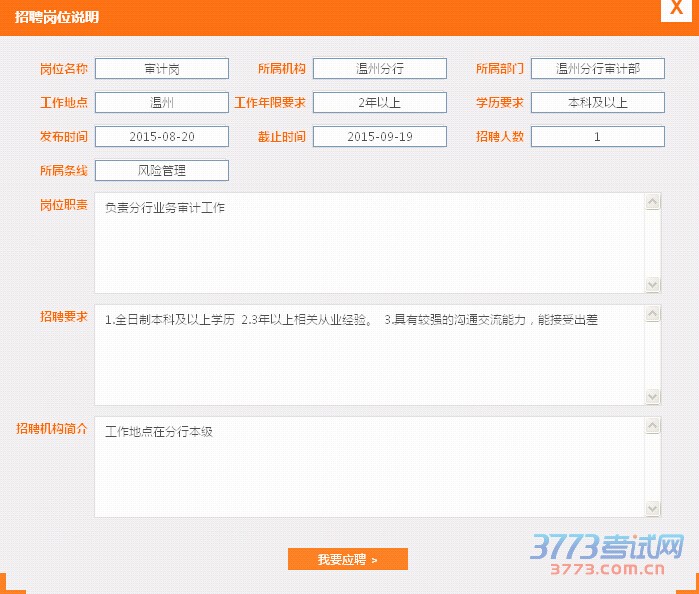The image size is (699, 594).
Task: Click inside the 招聘要求 text area
Action: tap(370, 355)
